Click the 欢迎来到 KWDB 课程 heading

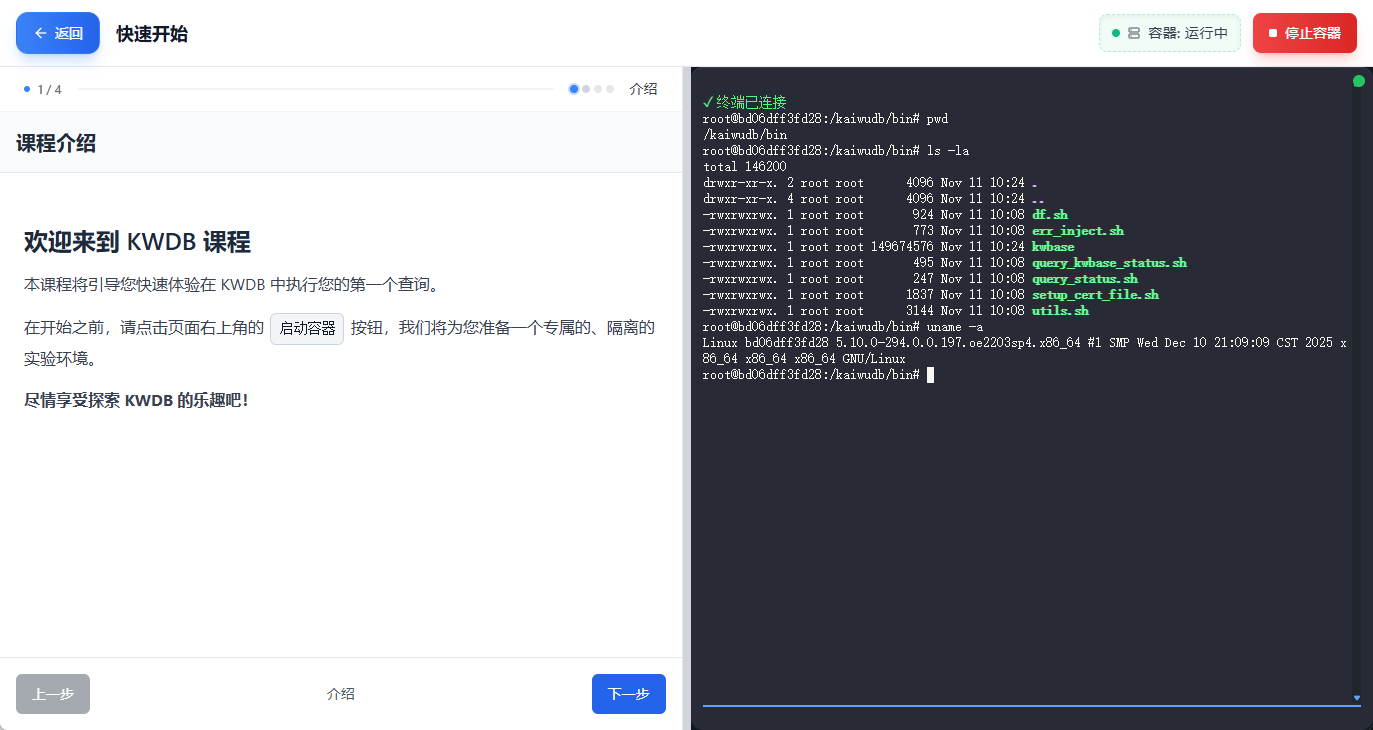coord(137,242)
